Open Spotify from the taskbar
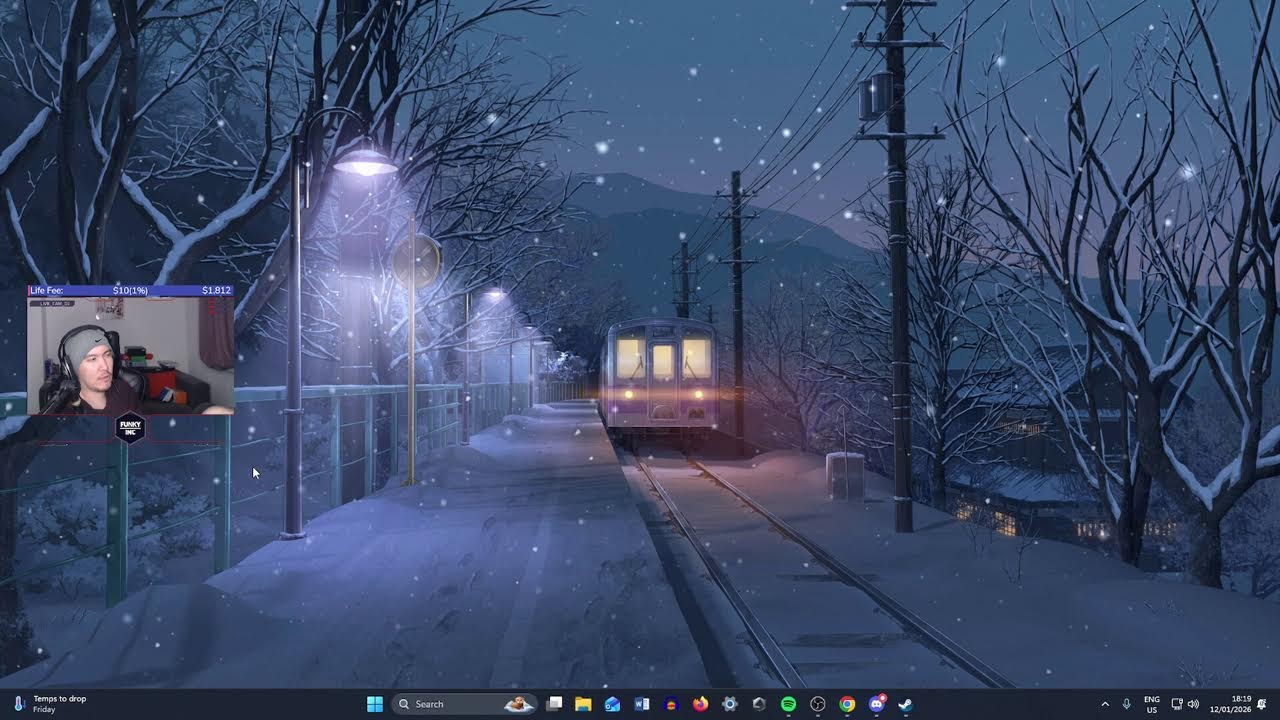The image size is (1280, 720). [788, 704]
